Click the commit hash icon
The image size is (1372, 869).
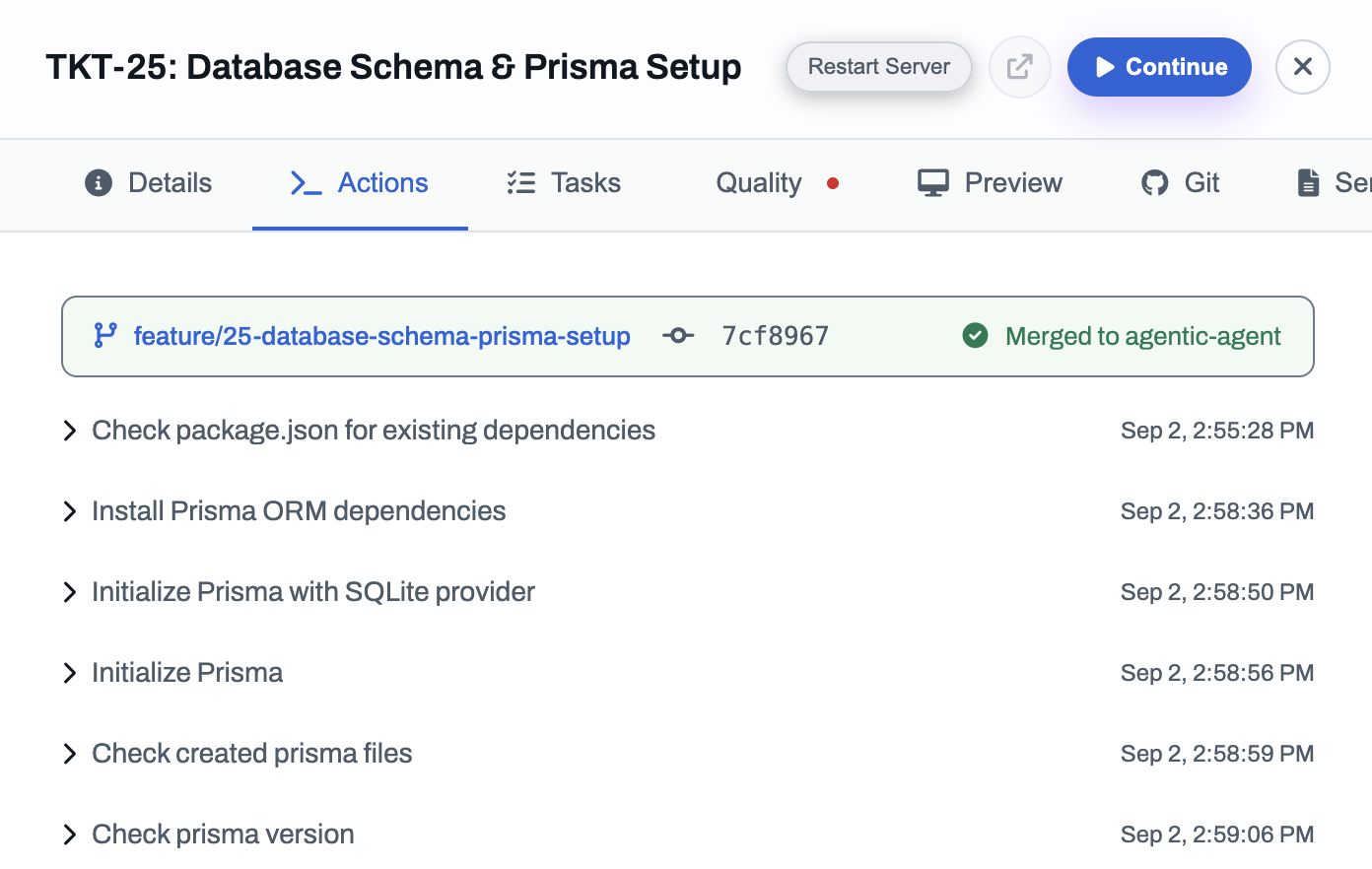click(678, 336)
